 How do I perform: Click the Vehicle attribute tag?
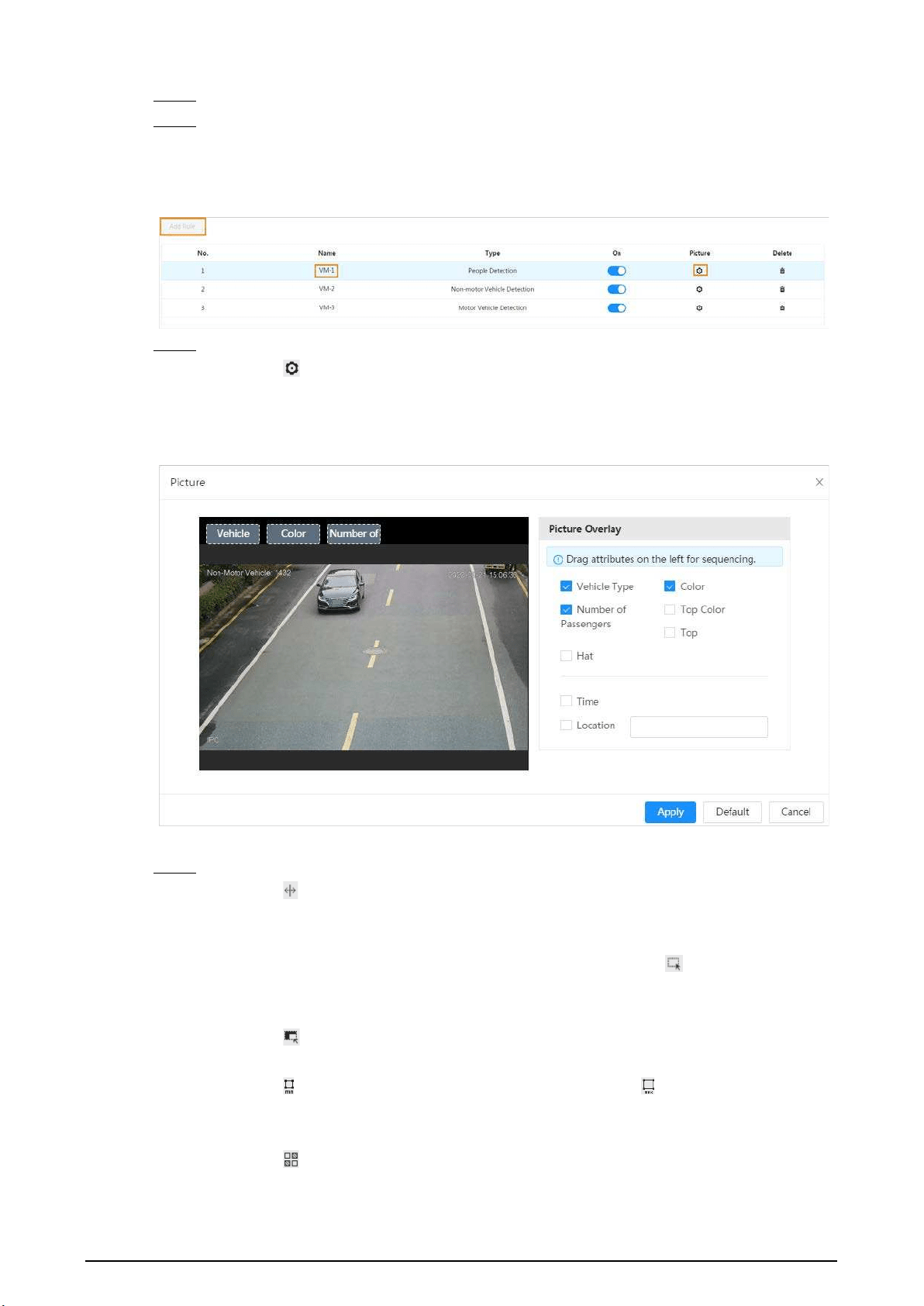[x=233, y=533]
